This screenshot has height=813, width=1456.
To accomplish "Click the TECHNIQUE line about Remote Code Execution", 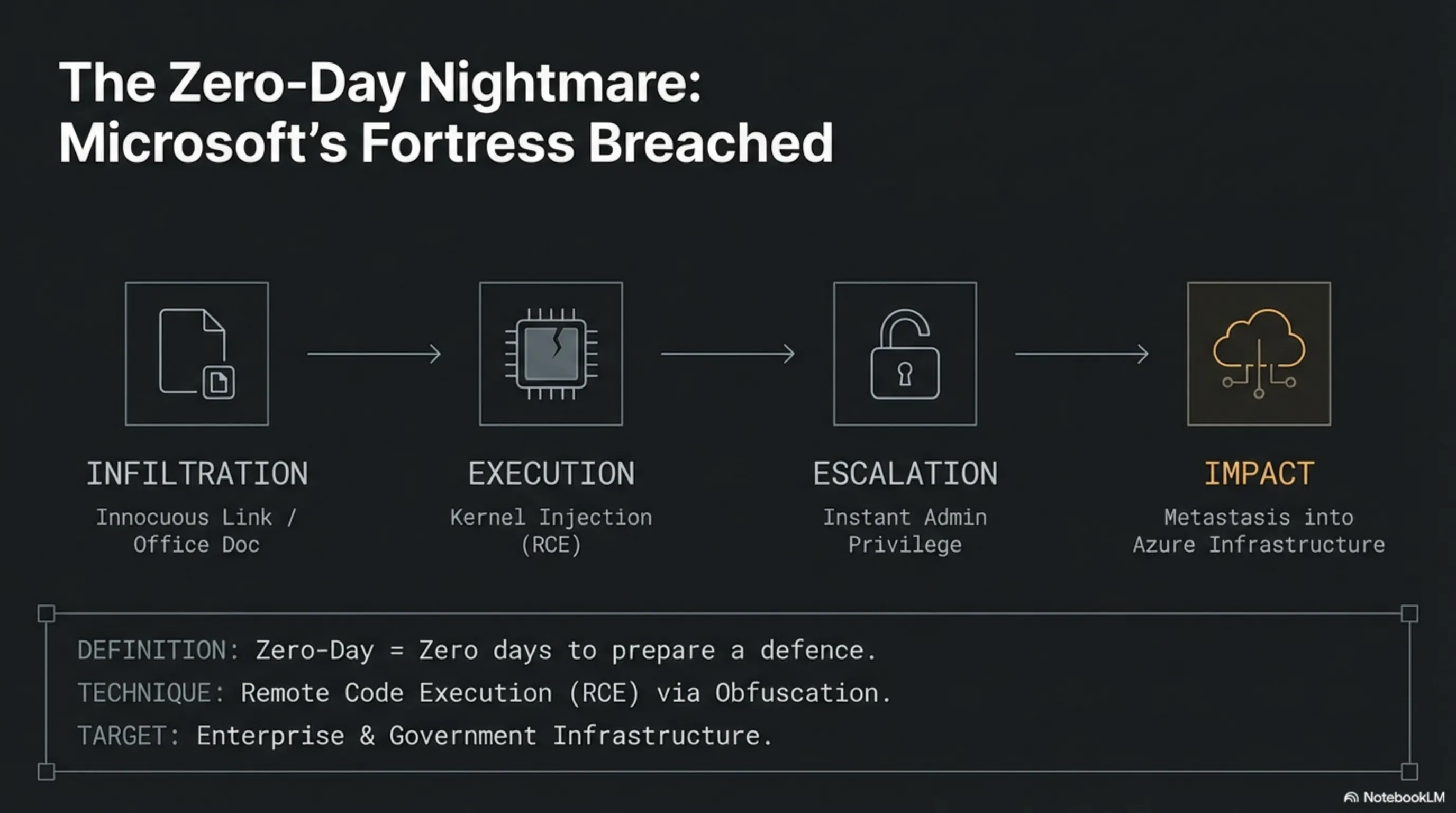I will pyautogui.click(x=484, y=692).
